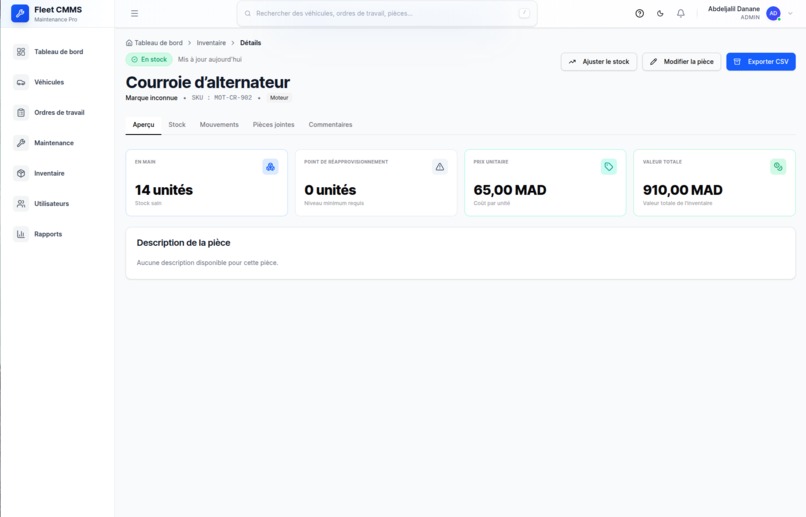
Task: Click Description de la pièce heading
Action: tap(184, 243)
